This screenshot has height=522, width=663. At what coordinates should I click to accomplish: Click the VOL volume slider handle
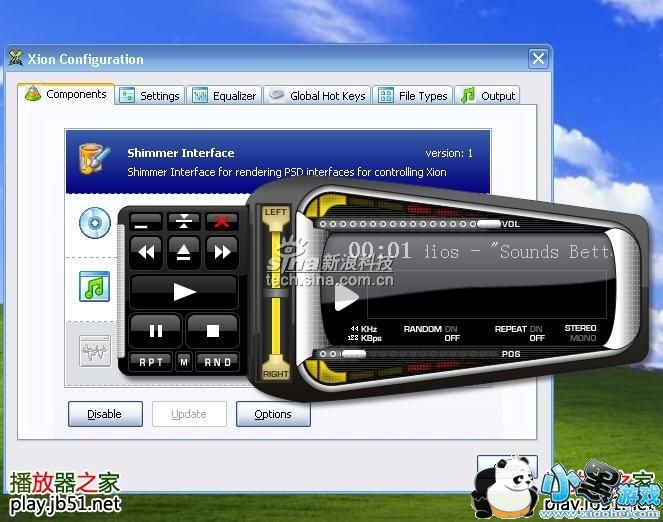[488, 224]
